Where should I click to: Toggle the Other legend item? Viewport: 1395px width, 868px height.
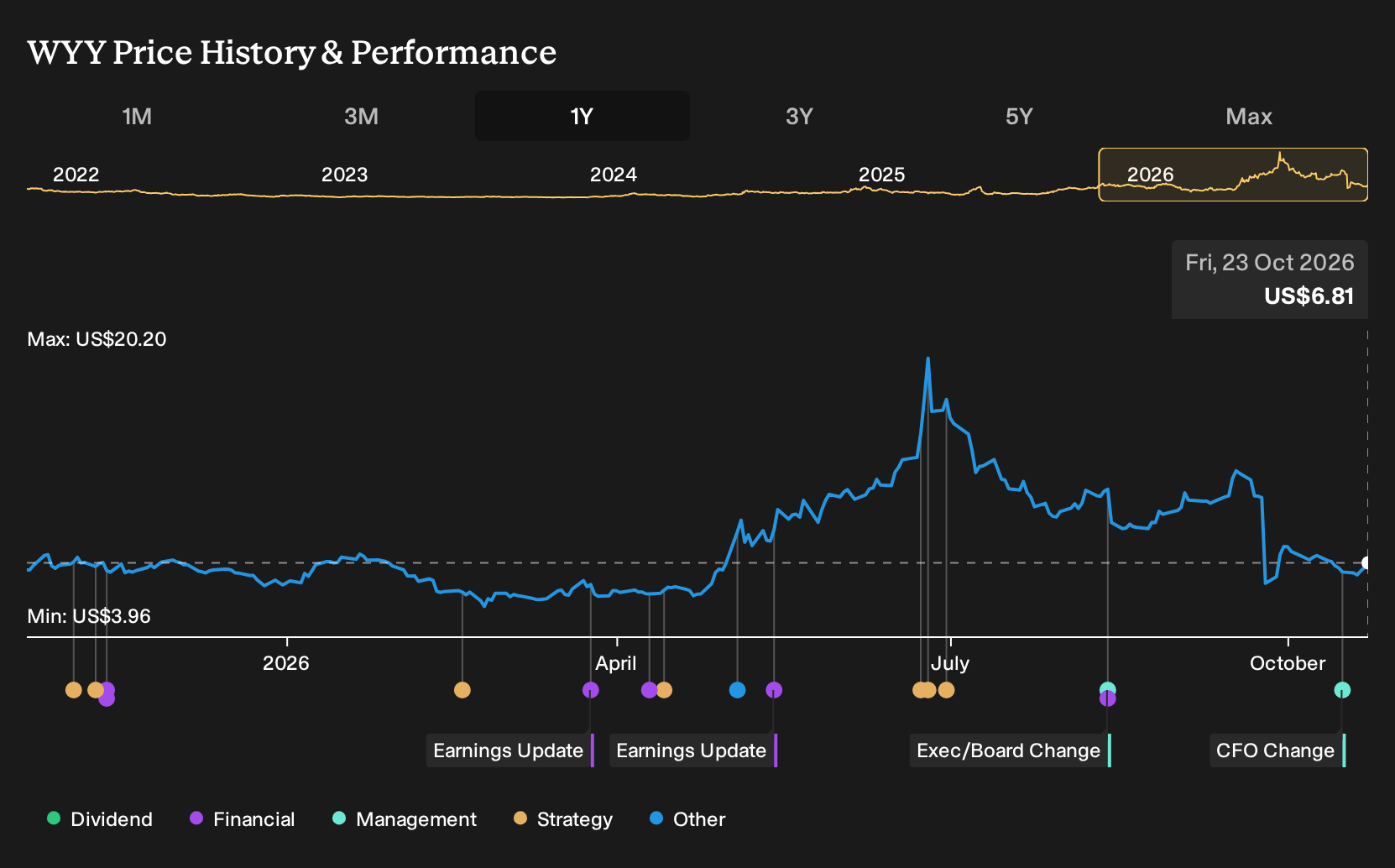(687, 819)
